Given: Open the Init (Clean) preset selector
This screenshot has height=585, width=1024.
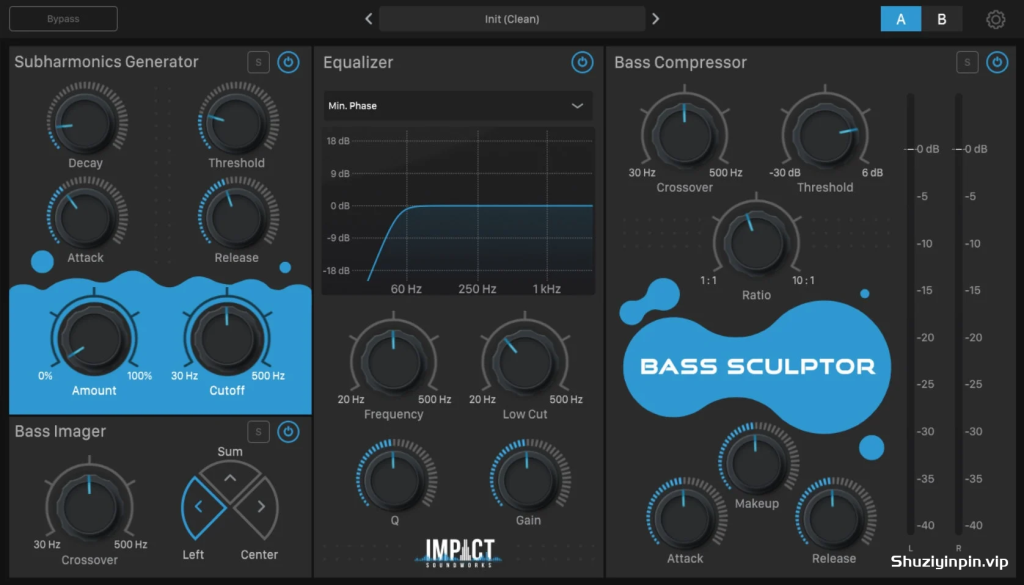Looking at the screenshot, I should click(x=512, y=19).
